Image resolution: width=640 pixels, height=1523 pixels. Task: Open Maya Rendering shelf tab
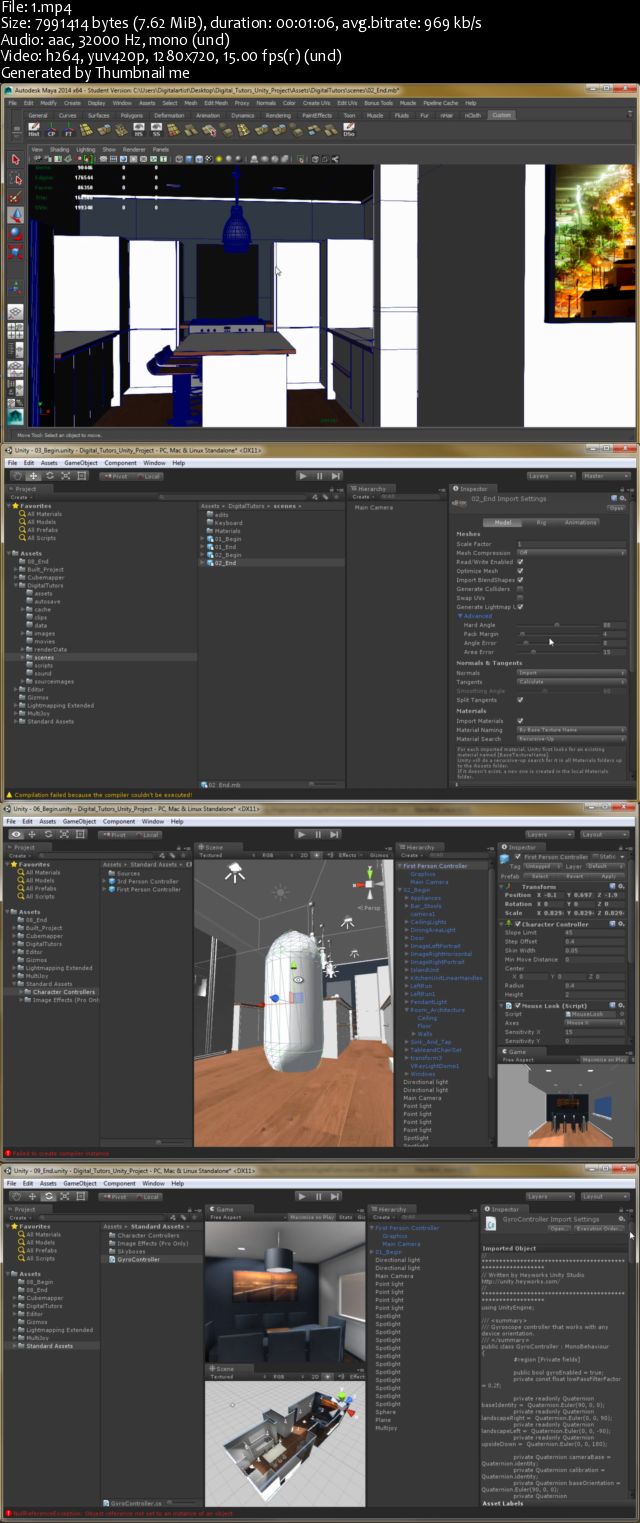point(278,115)
